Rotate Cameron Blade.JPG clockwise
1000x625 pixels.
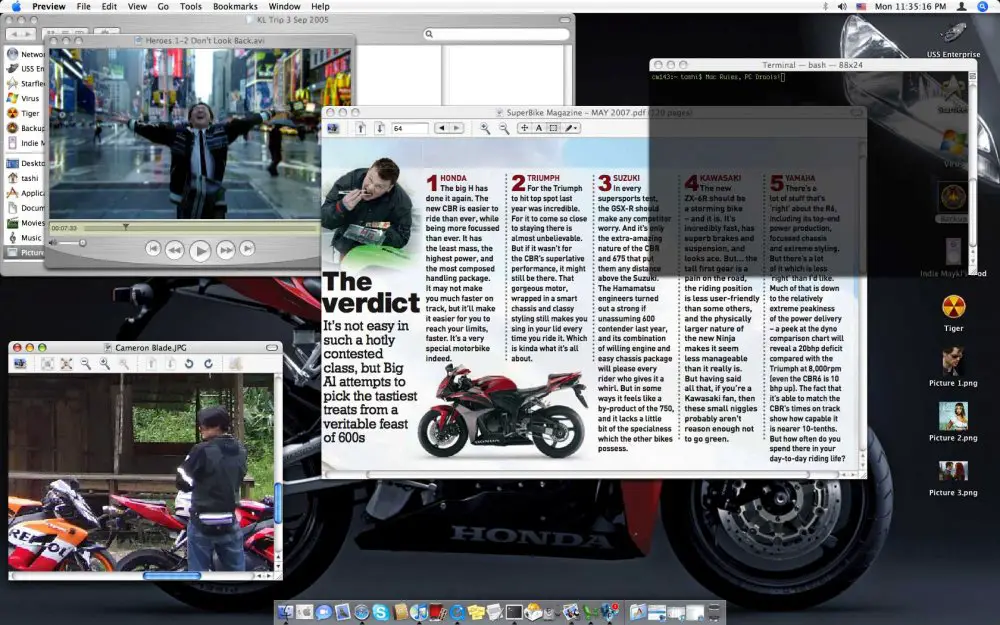pos(209,364)
